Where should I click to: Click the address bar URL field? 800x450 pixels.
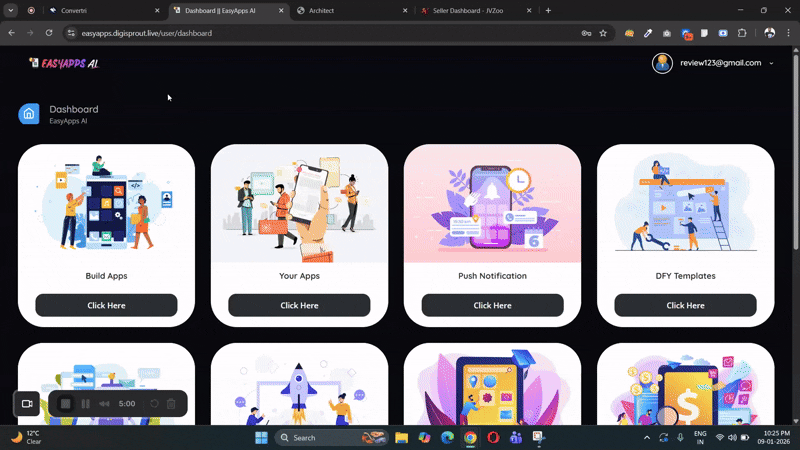click(x=327, y=33)
